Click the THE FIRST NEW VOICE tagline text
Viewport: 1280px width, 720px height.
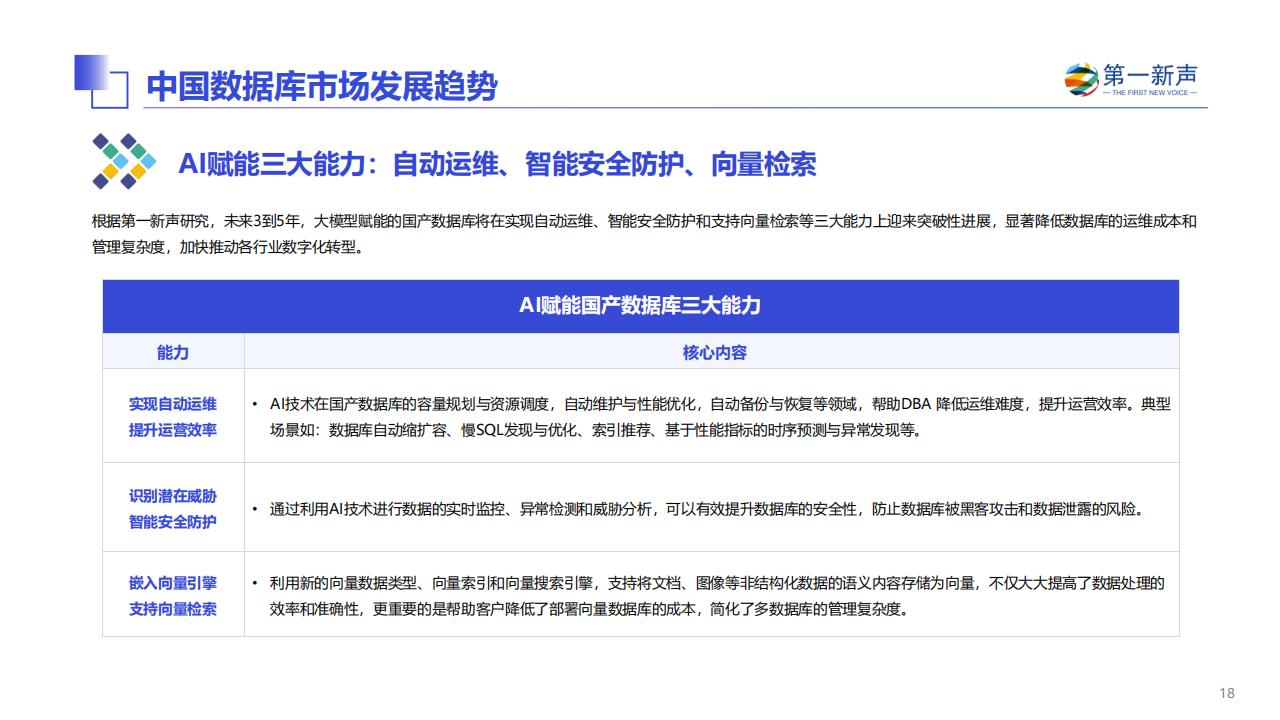point(1150,92)
